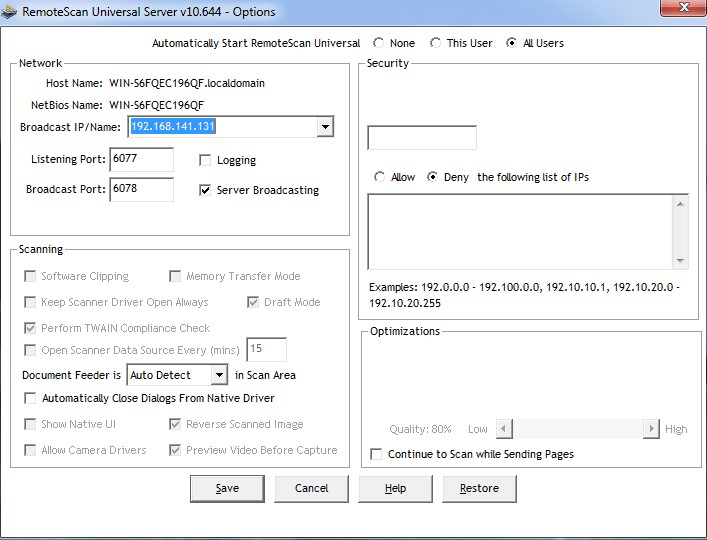Click the Quality: 80% label
This screenshot has height=540, width=707.
pyautogui.click(x=420, y=429)
